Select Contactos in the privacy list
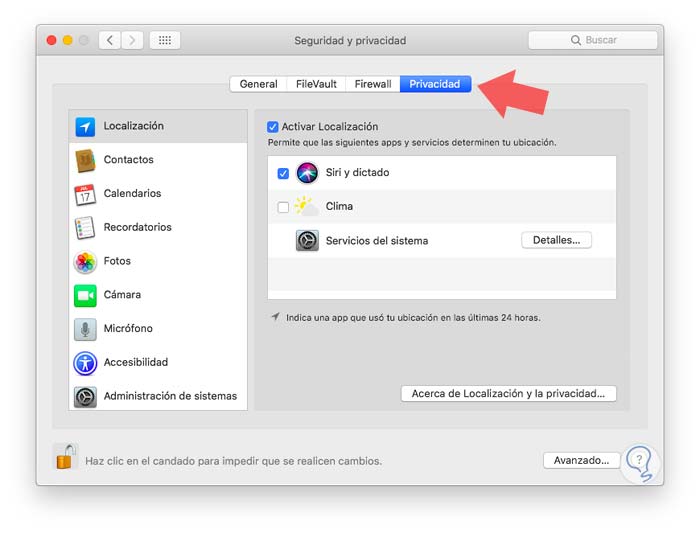Viewport: 700px width, 533px height. 158,160
